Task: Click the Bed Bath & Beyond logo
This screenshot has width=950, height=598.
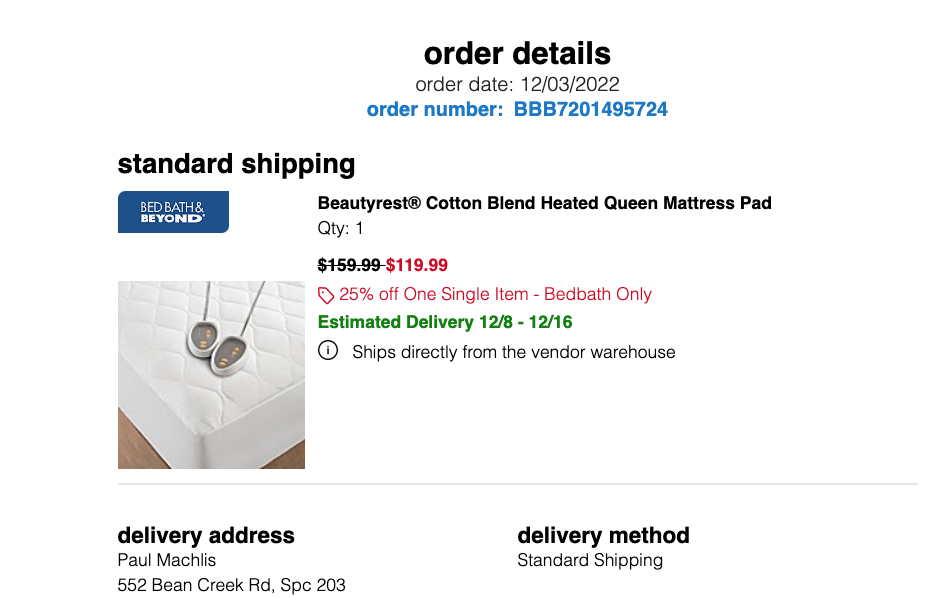Action: (173, 212)
